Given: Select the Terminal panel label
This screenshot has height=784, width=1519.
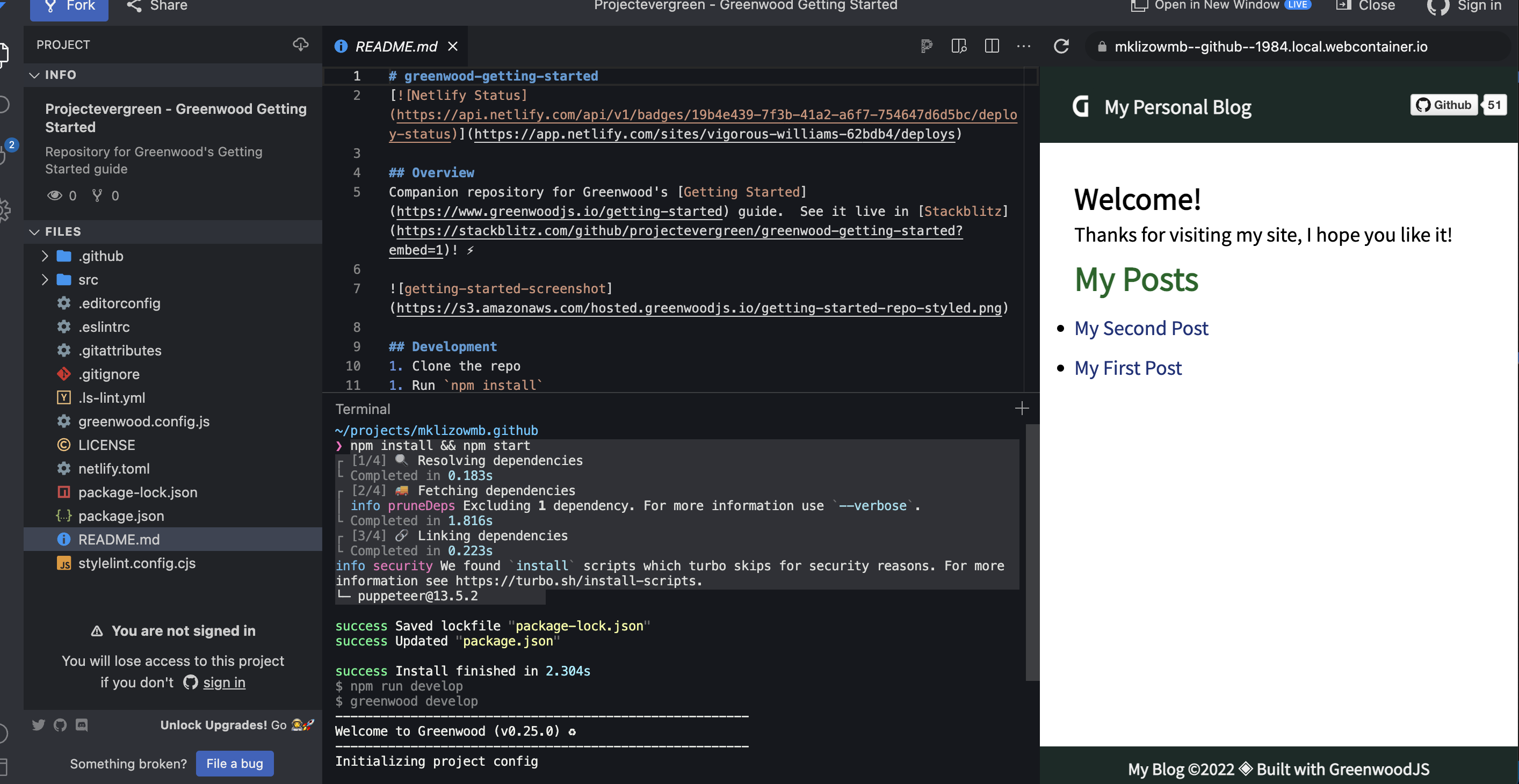Looking at the screenshot, I should pyautogui.click(x=363, y=409).
